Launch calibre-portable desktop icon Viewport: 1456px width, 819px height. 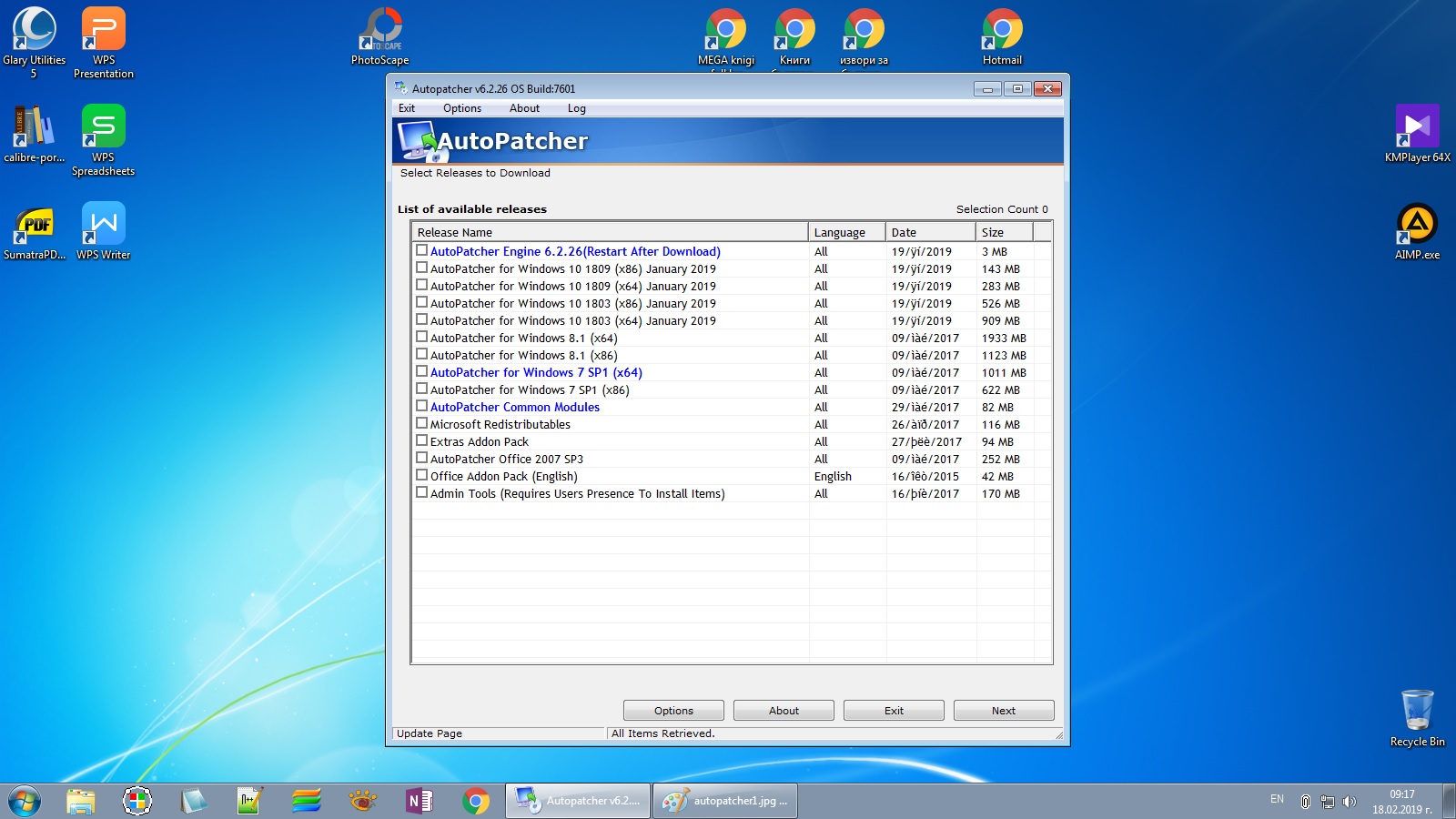click(x=35, y=134)
